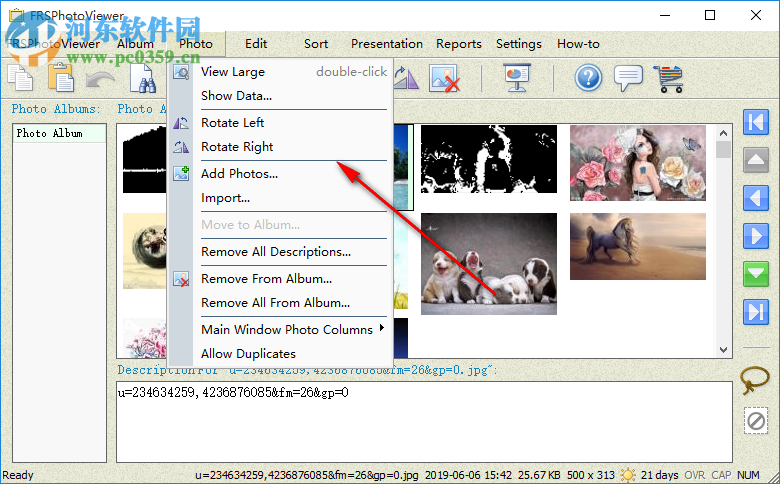Viewport: 780px width, 484px height.
Task: Select the girl with roses thumbnail
Action: point(638,163)
